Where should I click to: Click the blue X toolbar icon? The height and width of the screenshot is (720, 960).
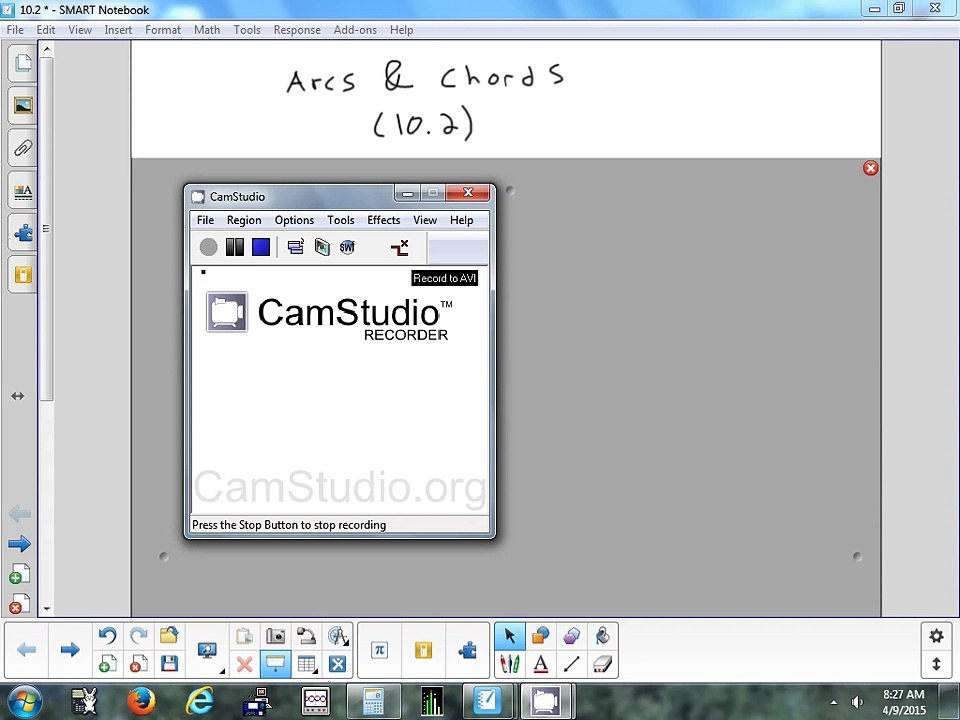(337, 664)
